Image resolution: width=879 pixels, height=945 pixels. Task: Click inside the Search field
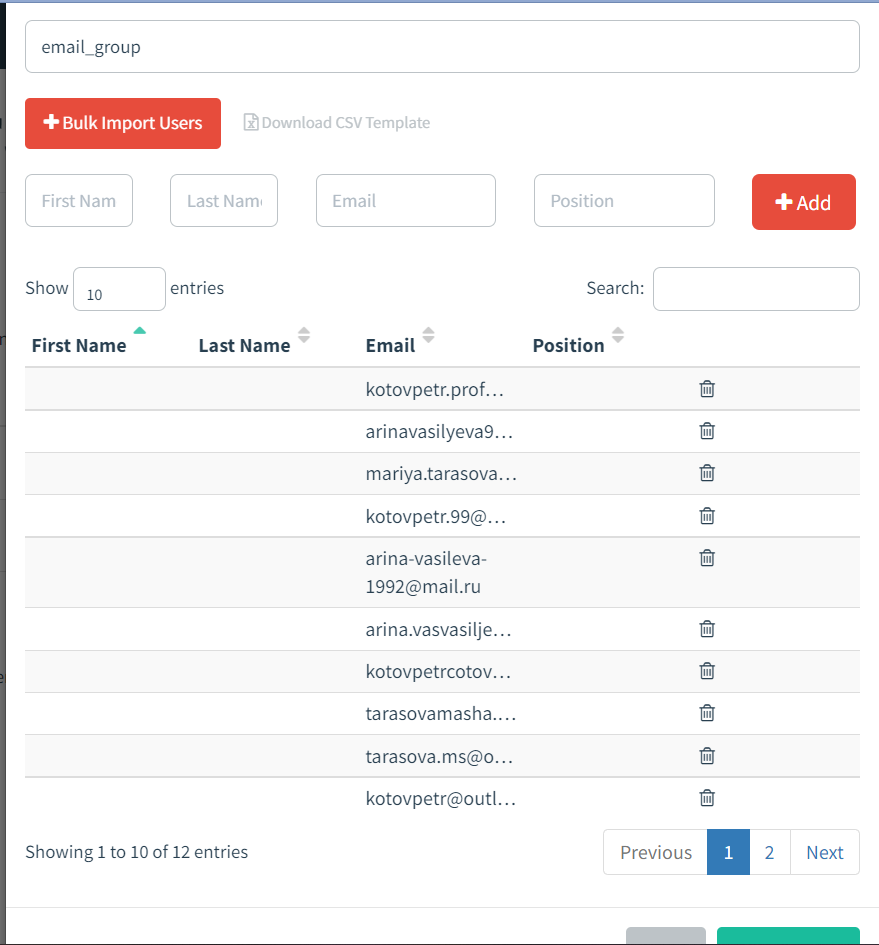coord(756,289)
